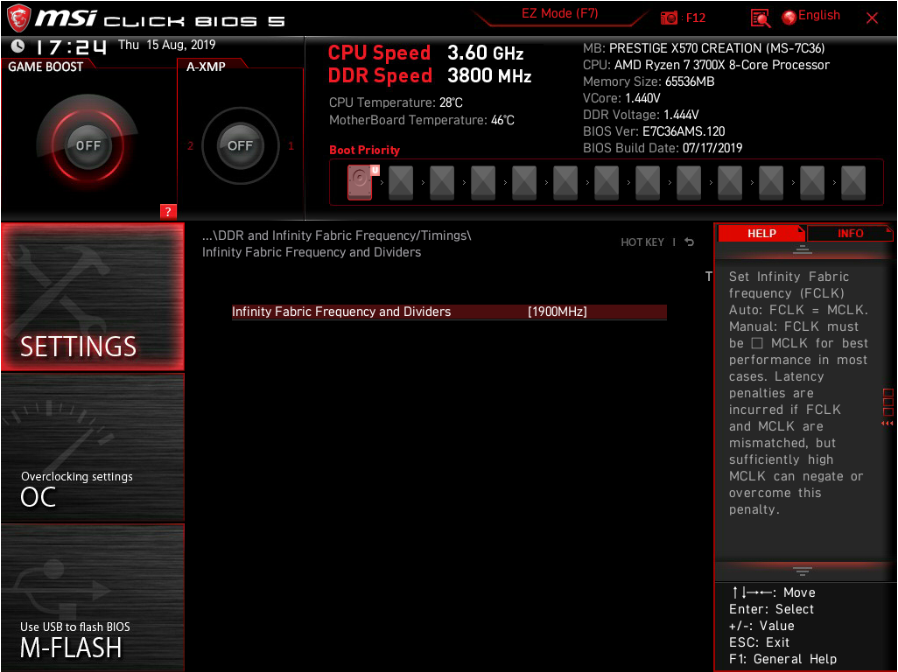Click the MotherBoard Temperature 46°C reading
The width and height of the screenshot is (898, 672).
pos(422,120)
